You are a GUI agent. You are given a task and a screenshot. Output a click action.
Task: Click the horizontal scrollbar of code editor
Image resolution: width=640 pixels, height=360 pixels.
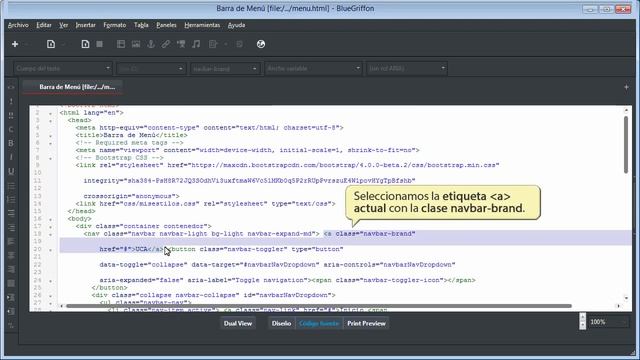point(318,306)
